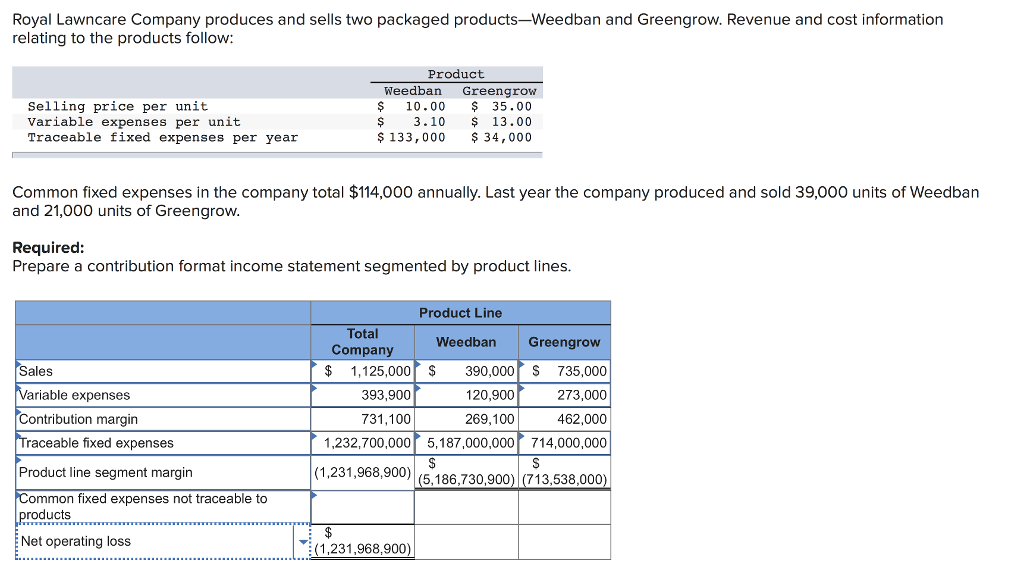1024x579 pixels.
Task: Select the empty Common fixed expenses amount cell
Action: click(363, 505)
